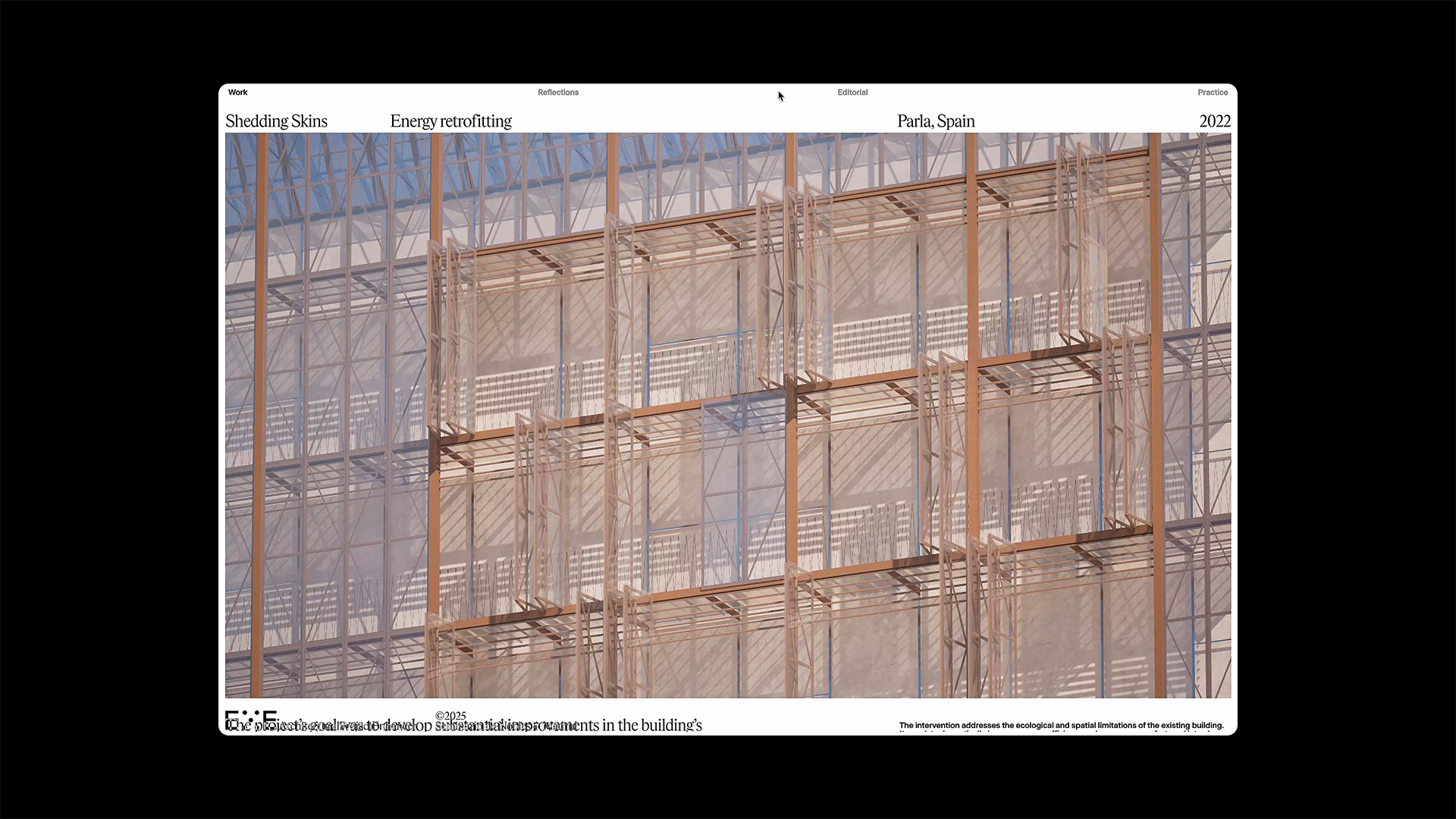Click 'ecological and spatial limitations' phrase
Viewport: 1456px width, 819px height.
[x=1078, y=726]
